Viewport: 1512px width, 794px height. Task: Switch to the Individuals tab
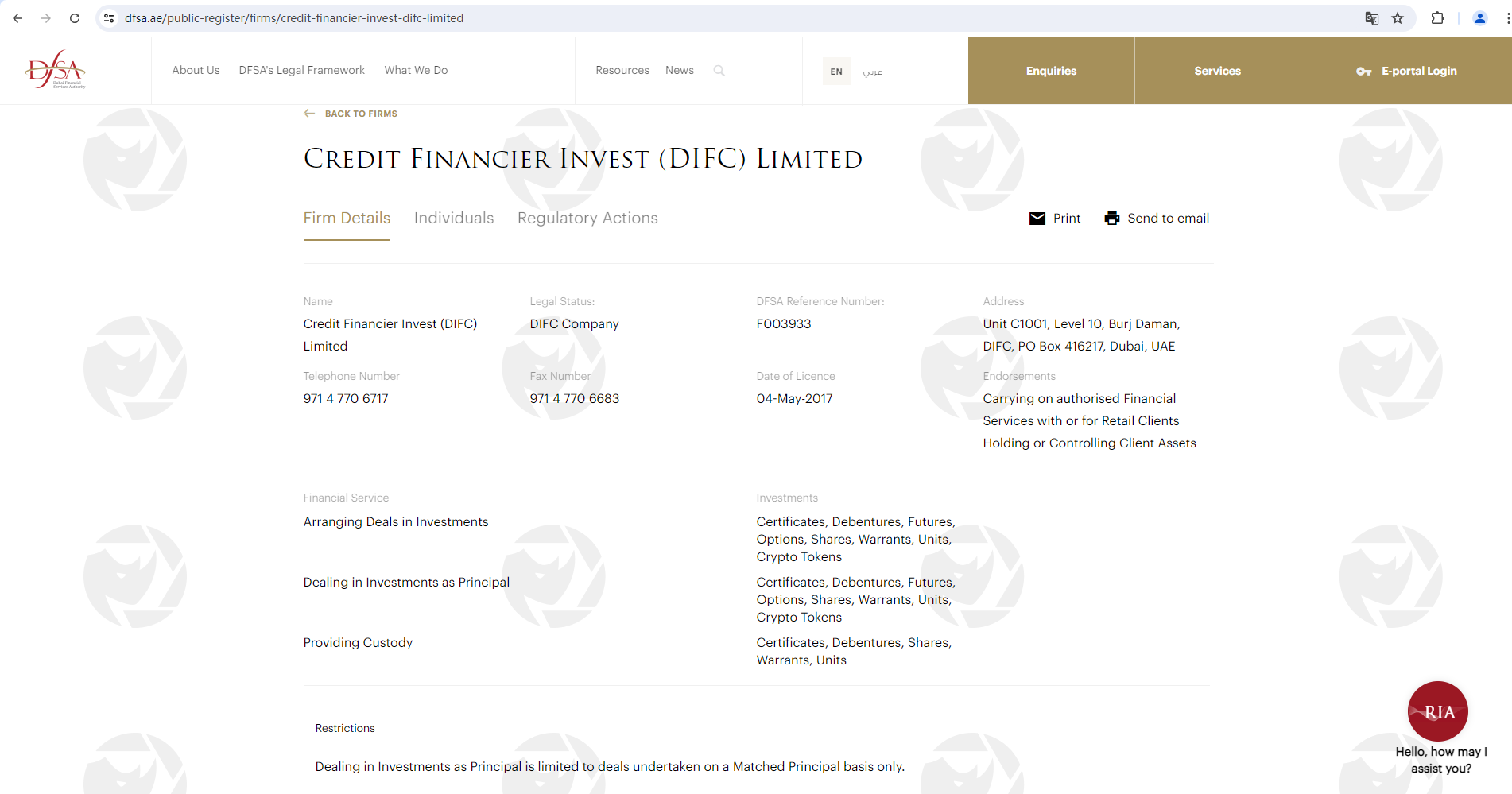click(x=453, y=219)
